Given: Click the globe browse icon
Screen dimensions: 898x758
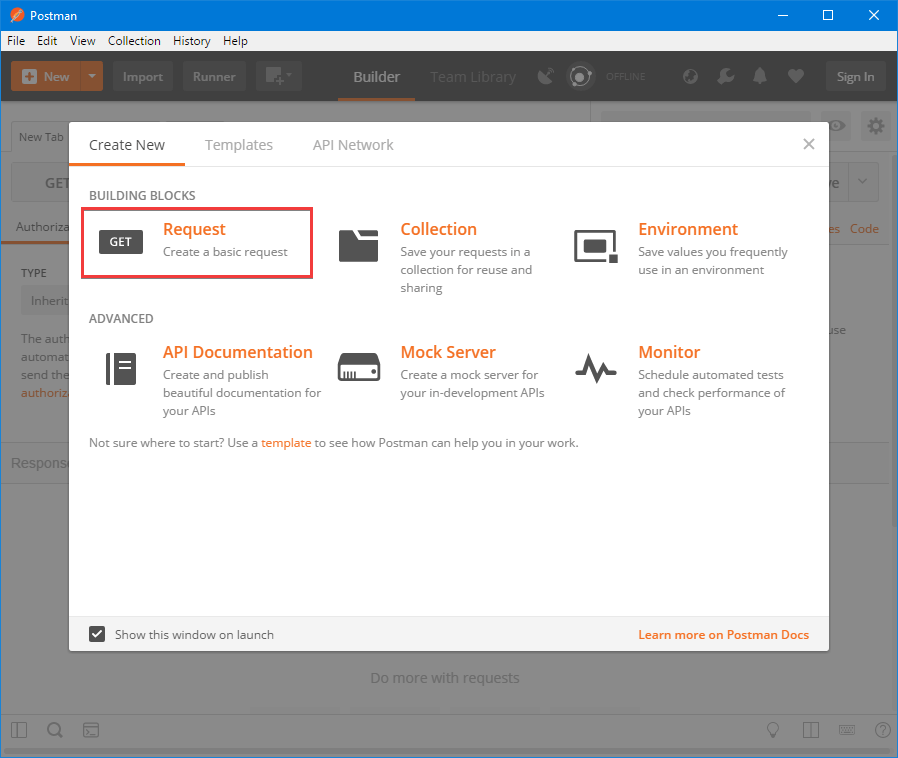Looking at the screenshot, I should [x=690, y=76].
